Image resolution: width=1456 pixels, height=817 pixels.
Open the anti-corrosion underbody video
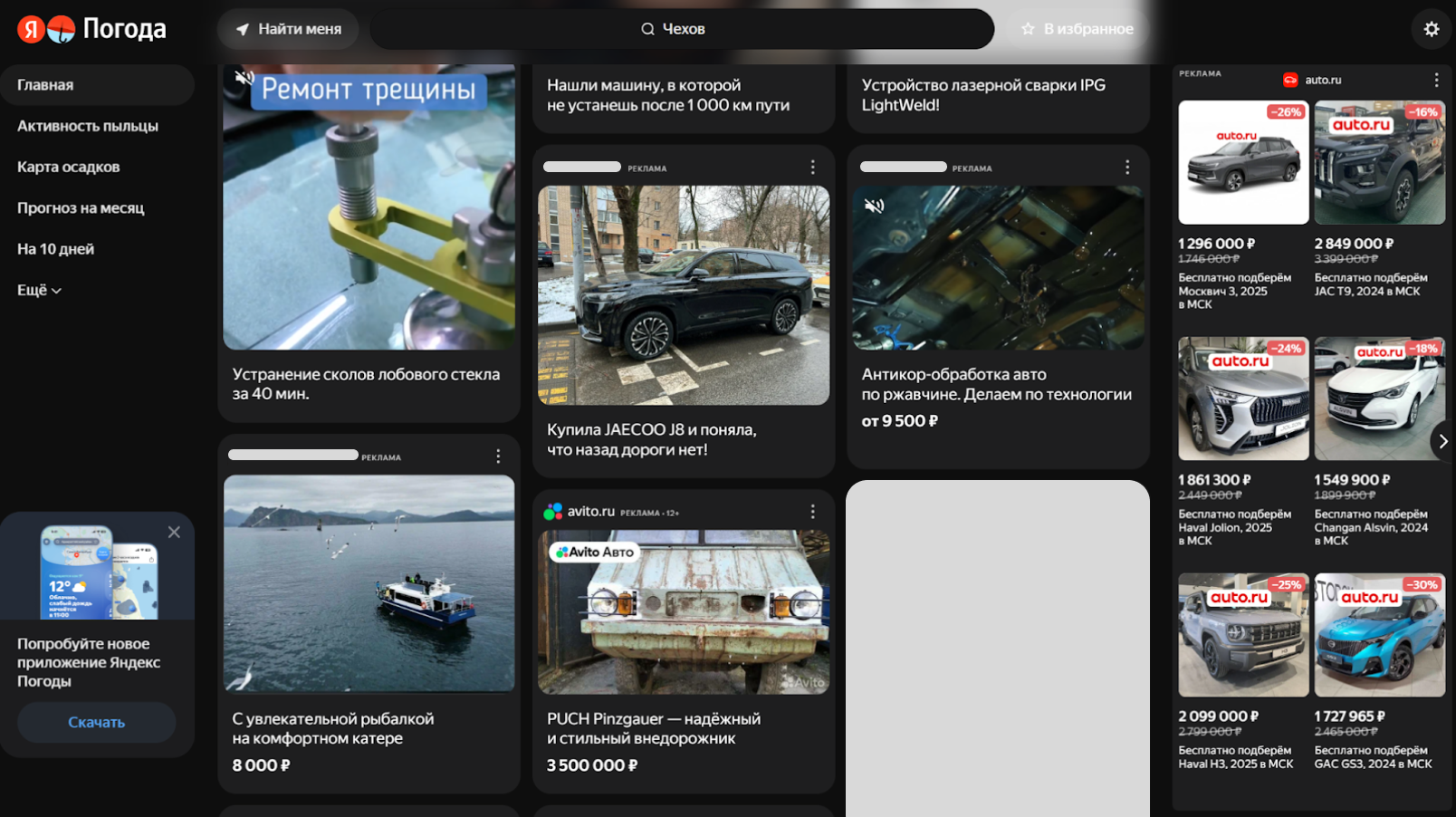click(998, 268)
